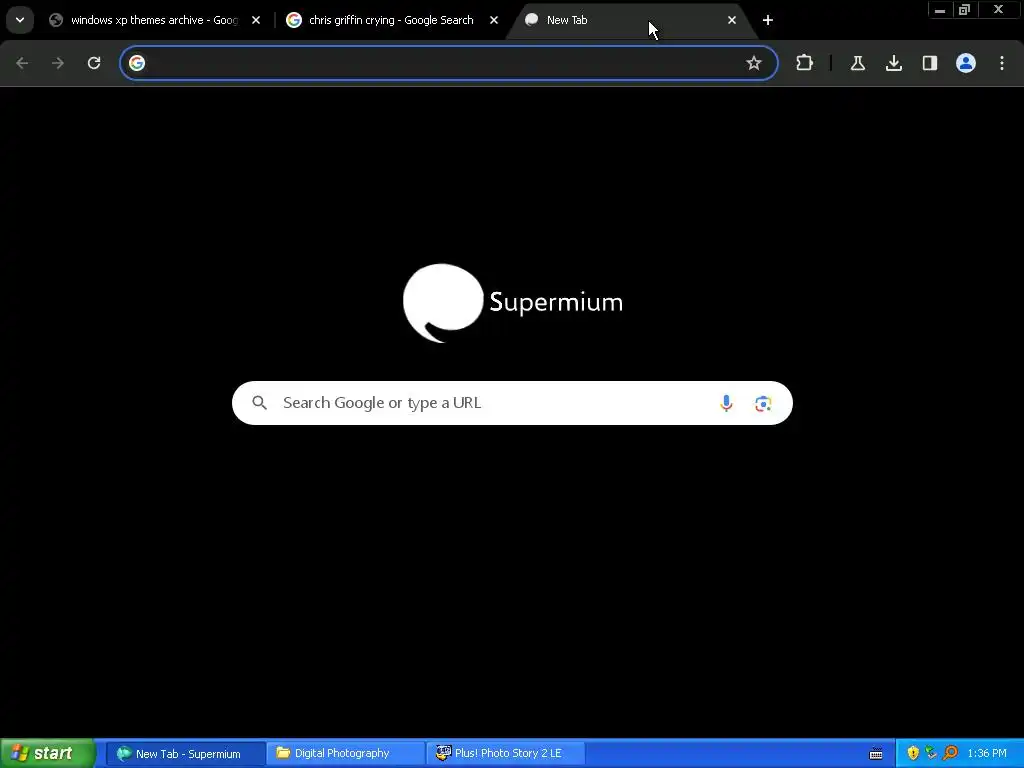Open the tab search dropdown arrow
Screen dimensions: 1024x768
pyautogui.click(x=20, y=20)
